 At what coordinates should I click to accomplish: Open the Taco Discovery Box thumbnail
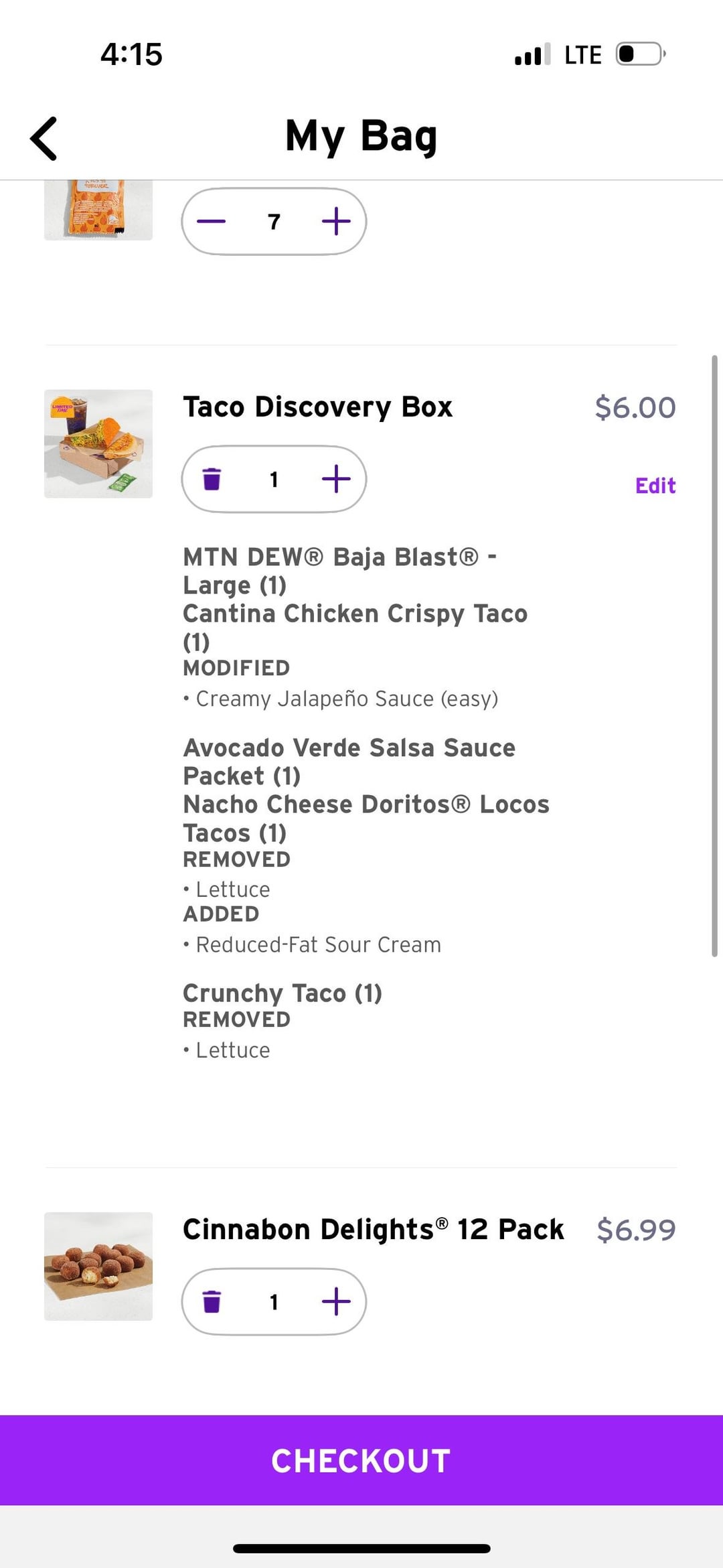click(98, 443)
